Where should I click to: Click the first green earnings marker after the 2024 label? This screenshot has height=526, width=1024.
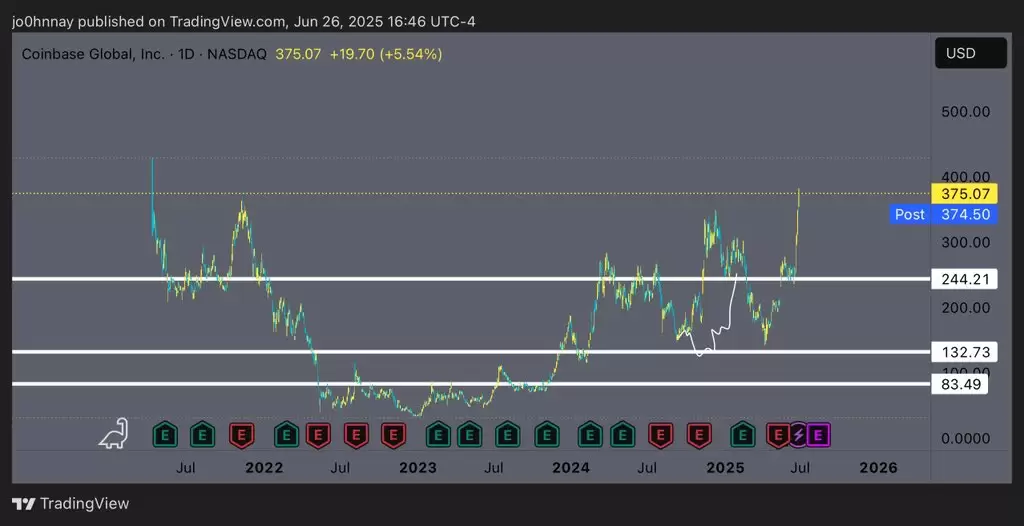click(x=590, y=435)
